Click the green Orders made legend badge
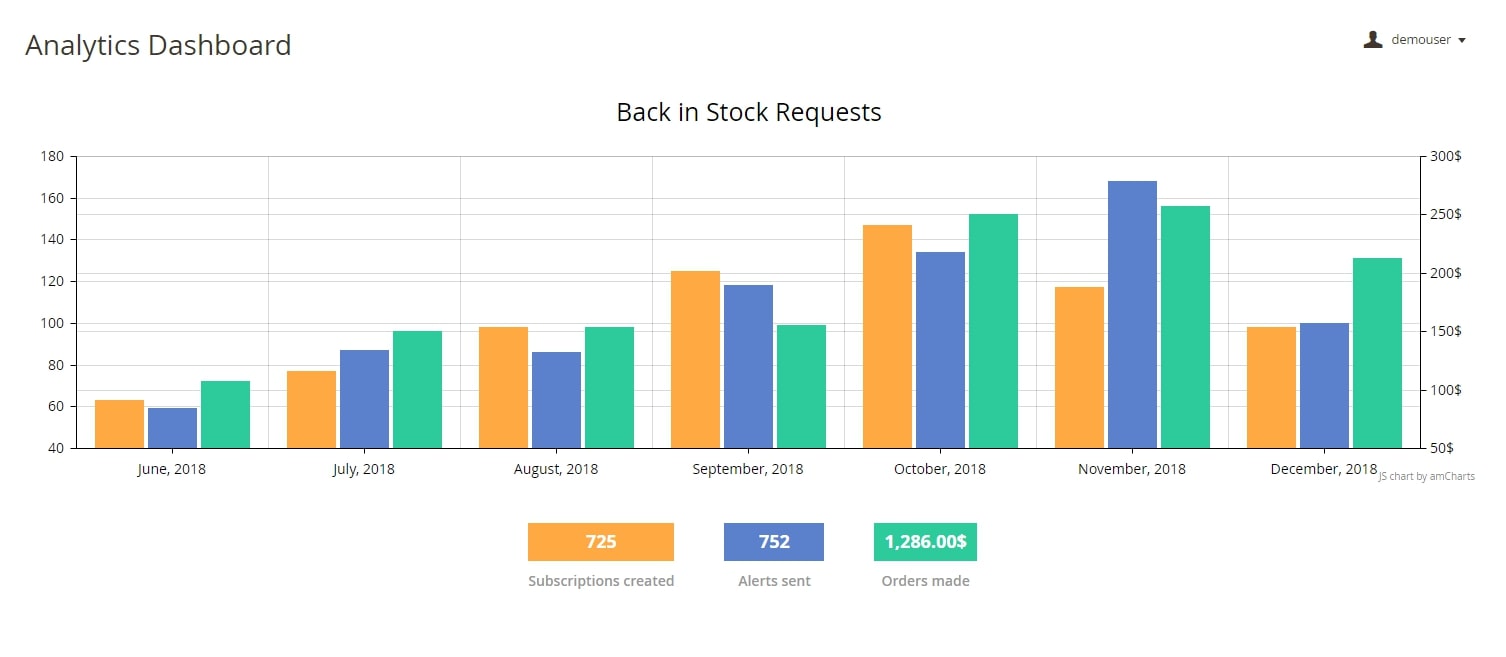The image size is (1506, 657). [925, 541]
